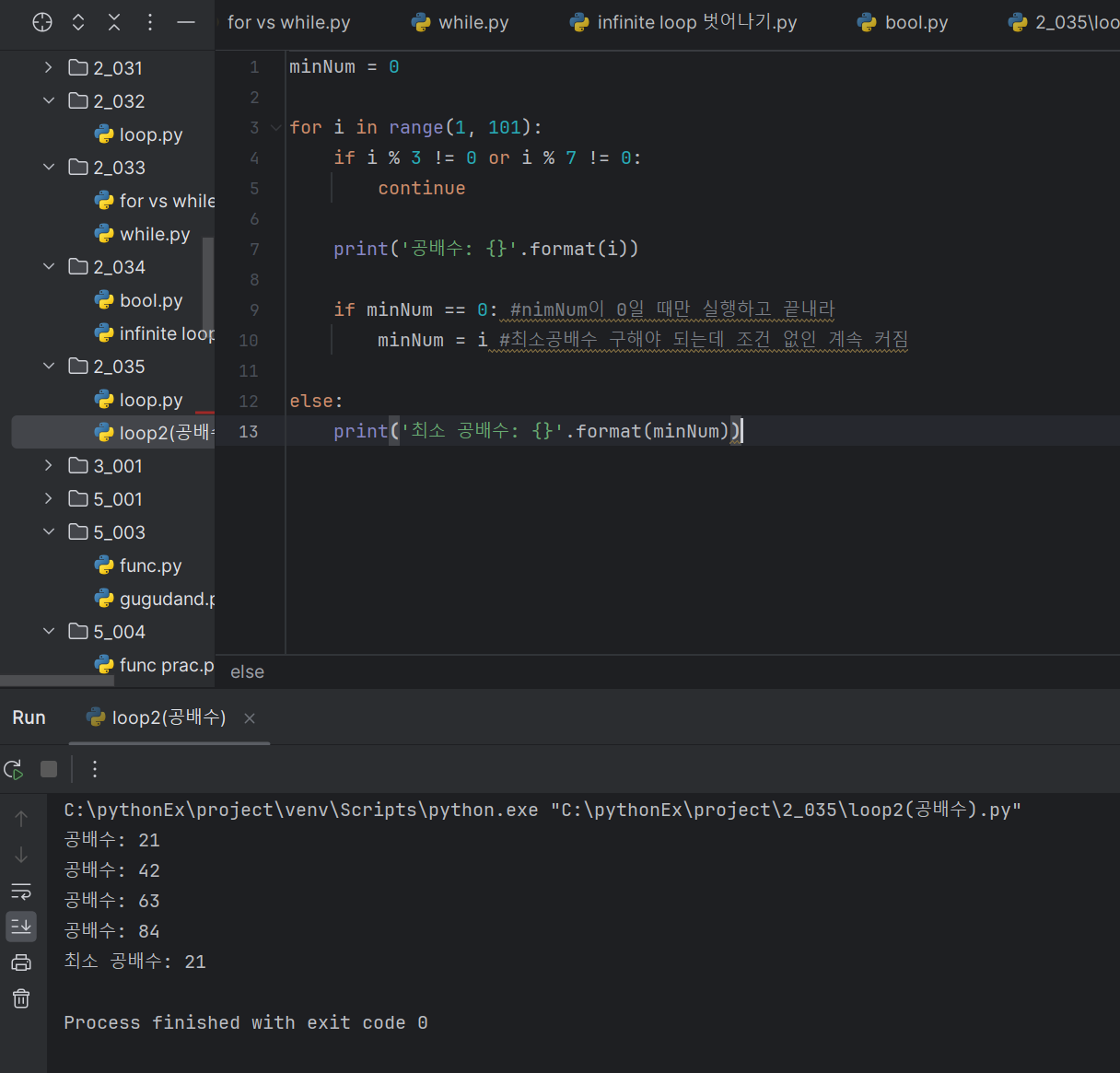Click 'minNum = 0' on line 1
The height and width of the screenshot is (1073, 1120).
click(x=344, y=66)
